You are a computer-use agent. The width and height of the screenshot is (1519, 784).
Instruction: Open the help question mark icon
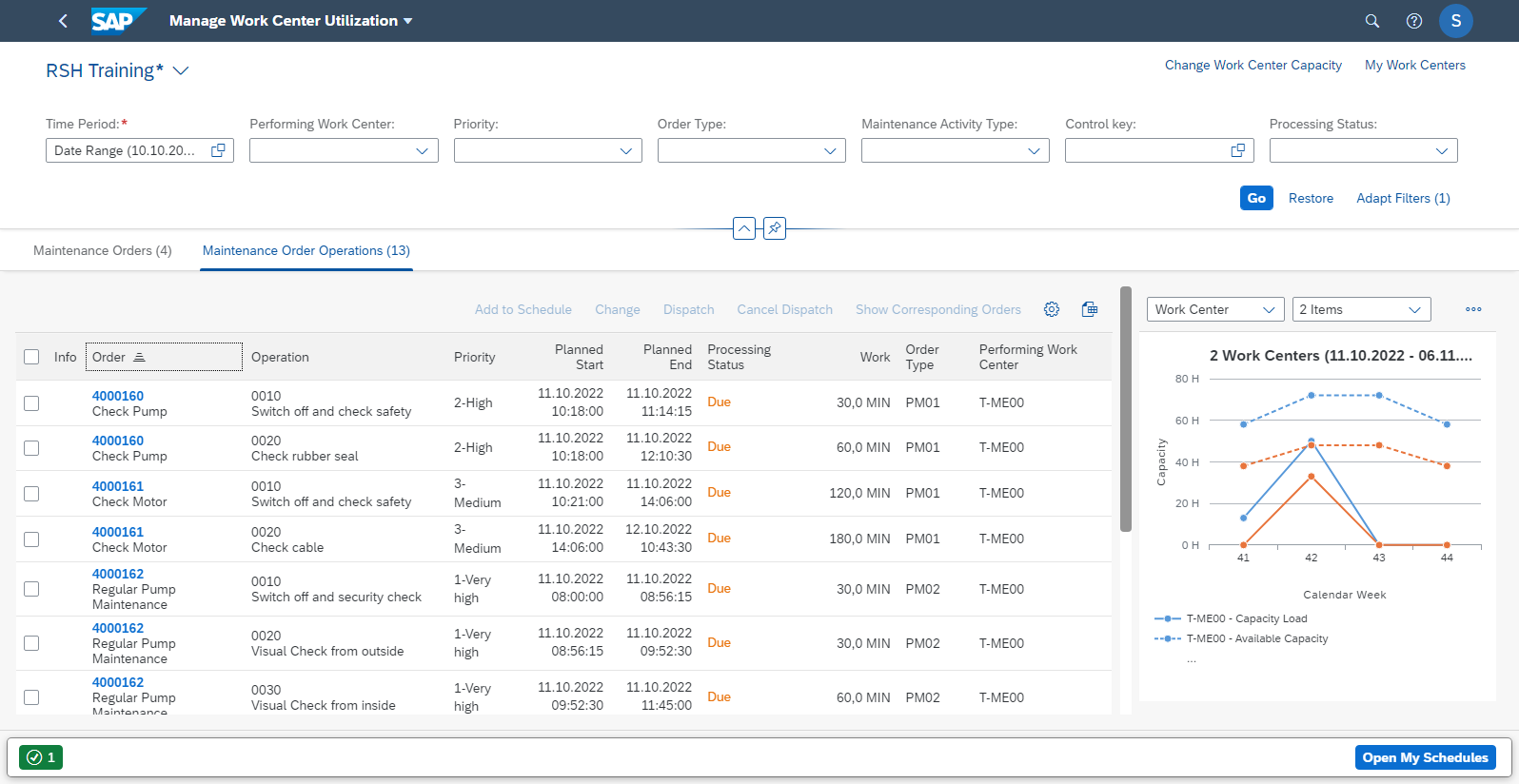[1413, 21]
